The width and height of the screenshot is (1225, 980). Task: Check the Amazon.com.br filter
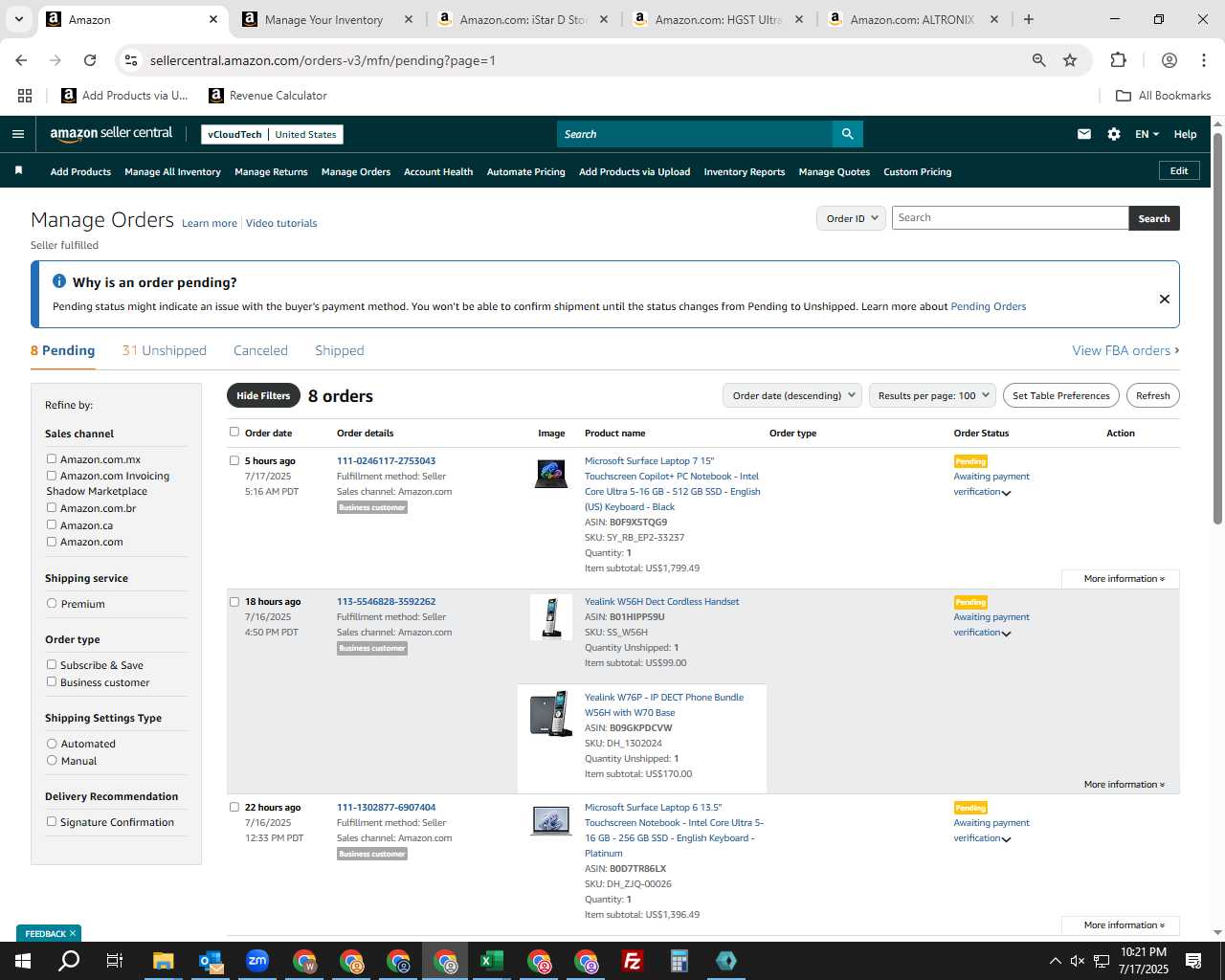[52, 508]
